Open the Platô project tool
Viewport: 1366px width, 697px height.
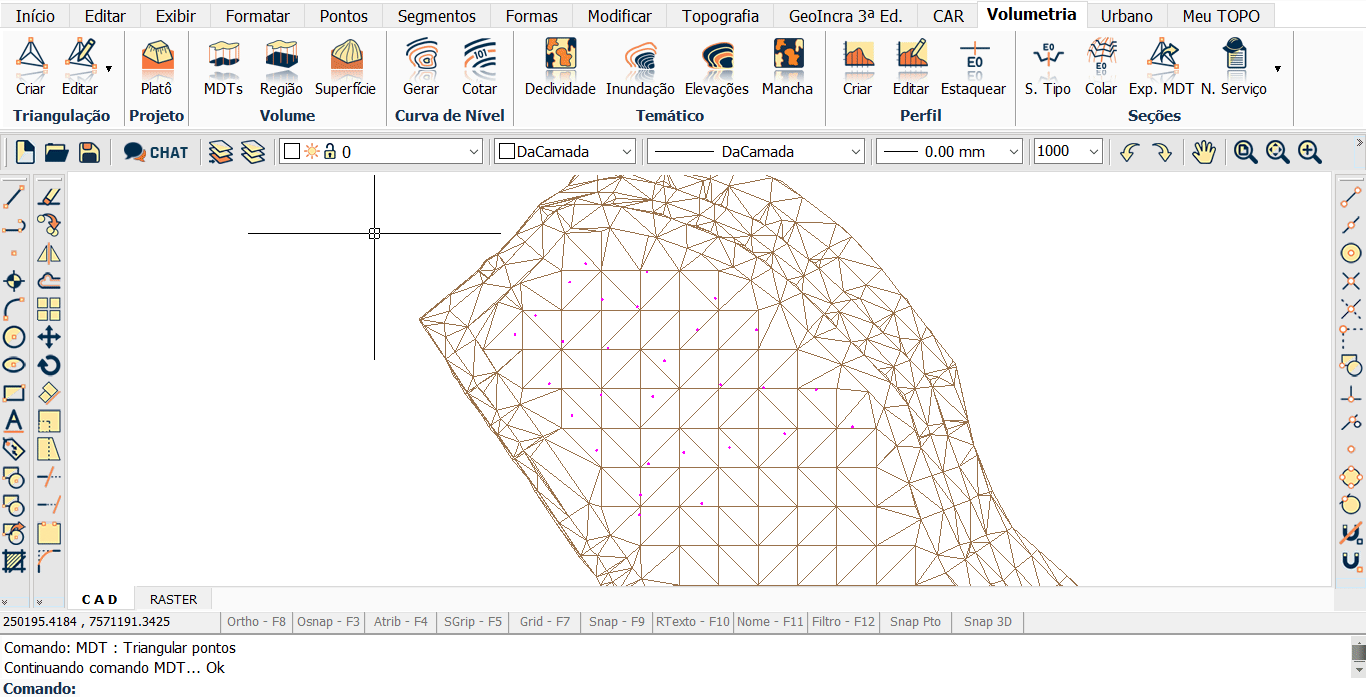pos(156,67)
